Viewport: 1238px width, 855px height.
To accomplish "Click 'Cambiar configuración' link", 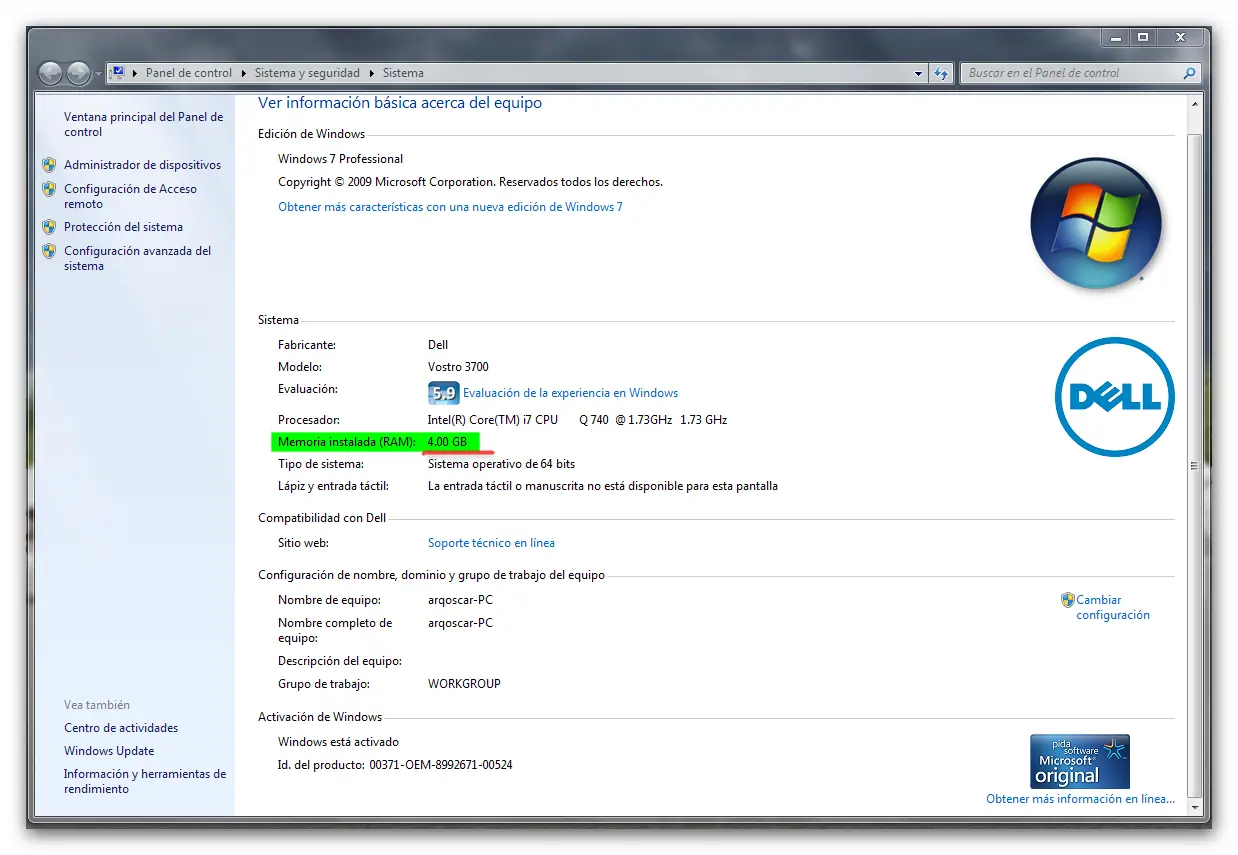I will tap(1113, 607).
